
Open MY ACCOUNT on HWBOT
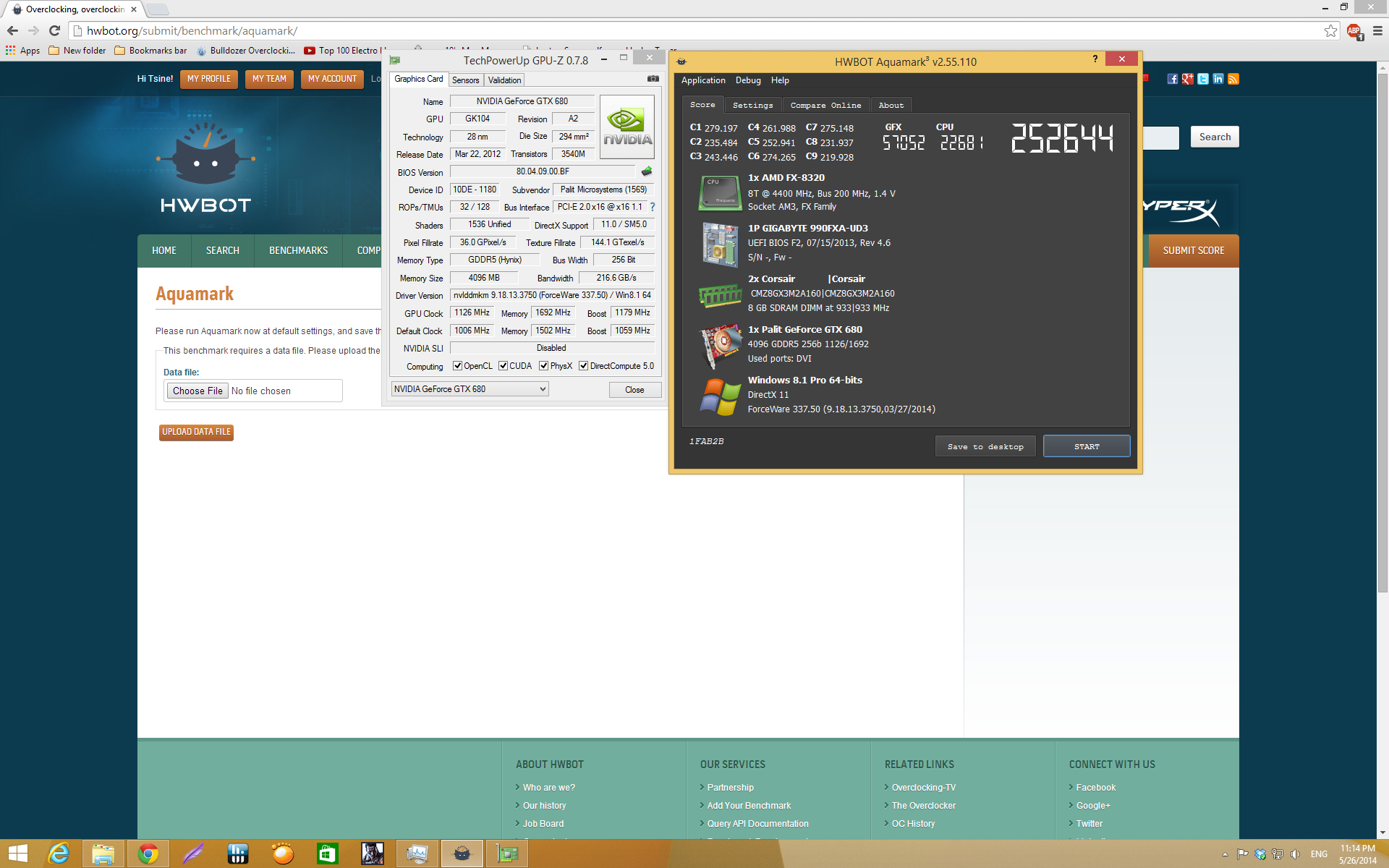point(332,79)
